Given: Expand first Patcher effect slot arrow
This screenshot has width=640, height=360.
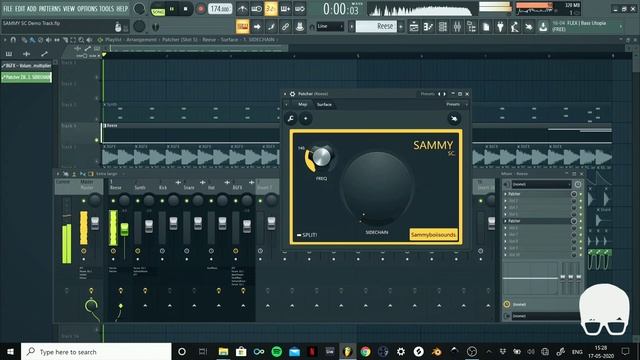Looking at the screenshot, I should (x=506, y=194).
